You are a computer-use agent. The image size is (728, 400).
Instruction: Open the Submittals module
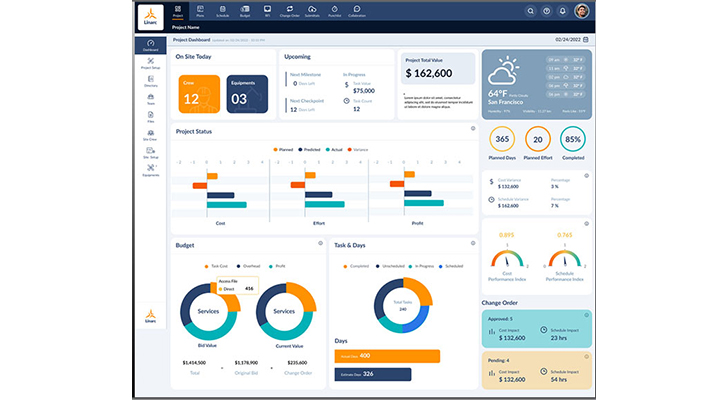312,11
